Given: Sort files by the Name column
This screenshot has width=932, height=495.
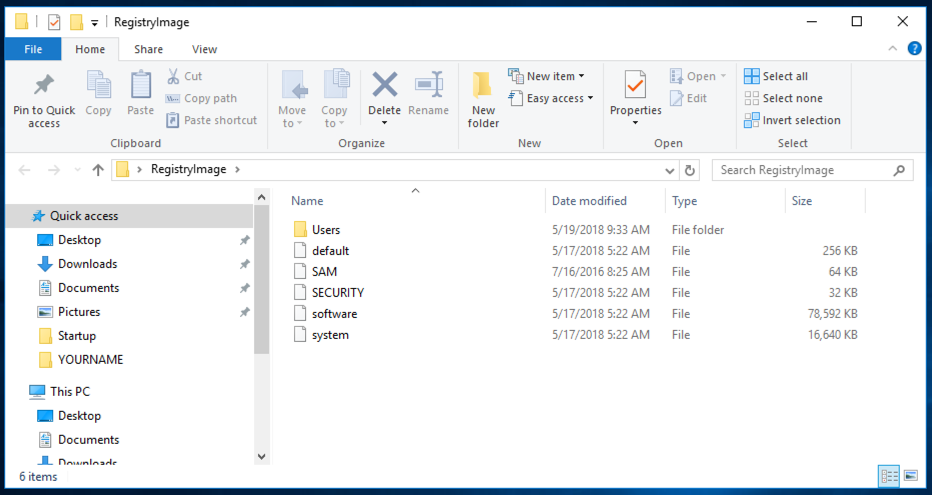Looking at the screenshot, I should (307, 201).
